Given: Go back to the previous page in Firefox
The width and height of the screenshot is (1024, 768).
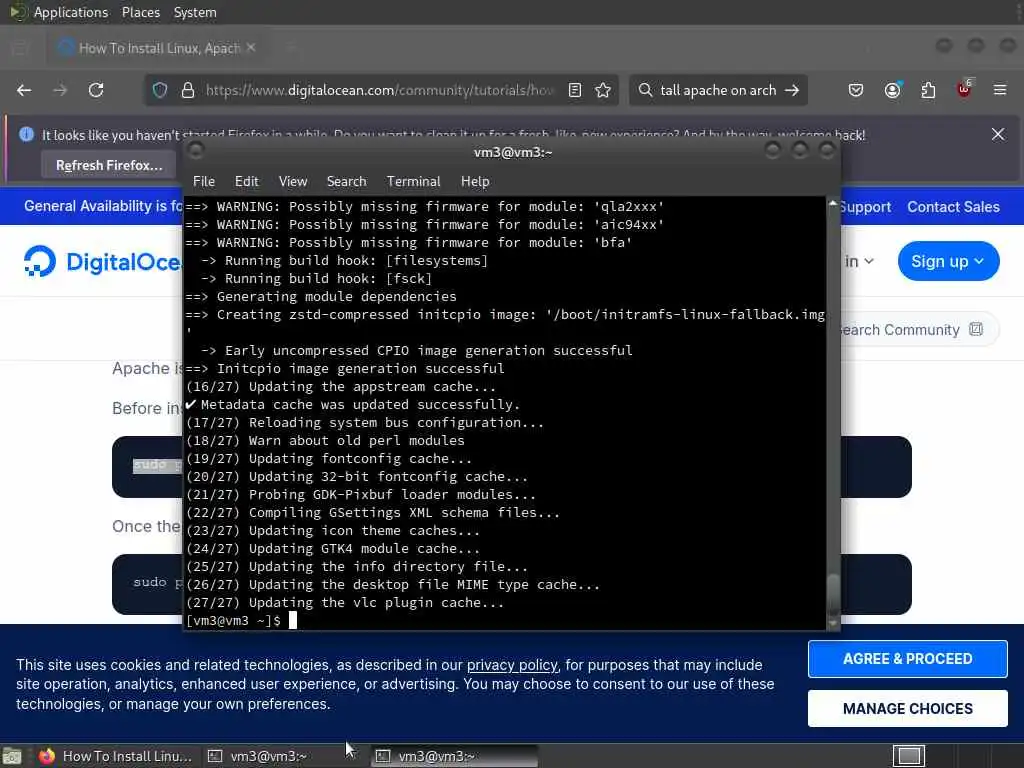Looking at the screenshot, I should pyautogui.click(x=24, y=90).
